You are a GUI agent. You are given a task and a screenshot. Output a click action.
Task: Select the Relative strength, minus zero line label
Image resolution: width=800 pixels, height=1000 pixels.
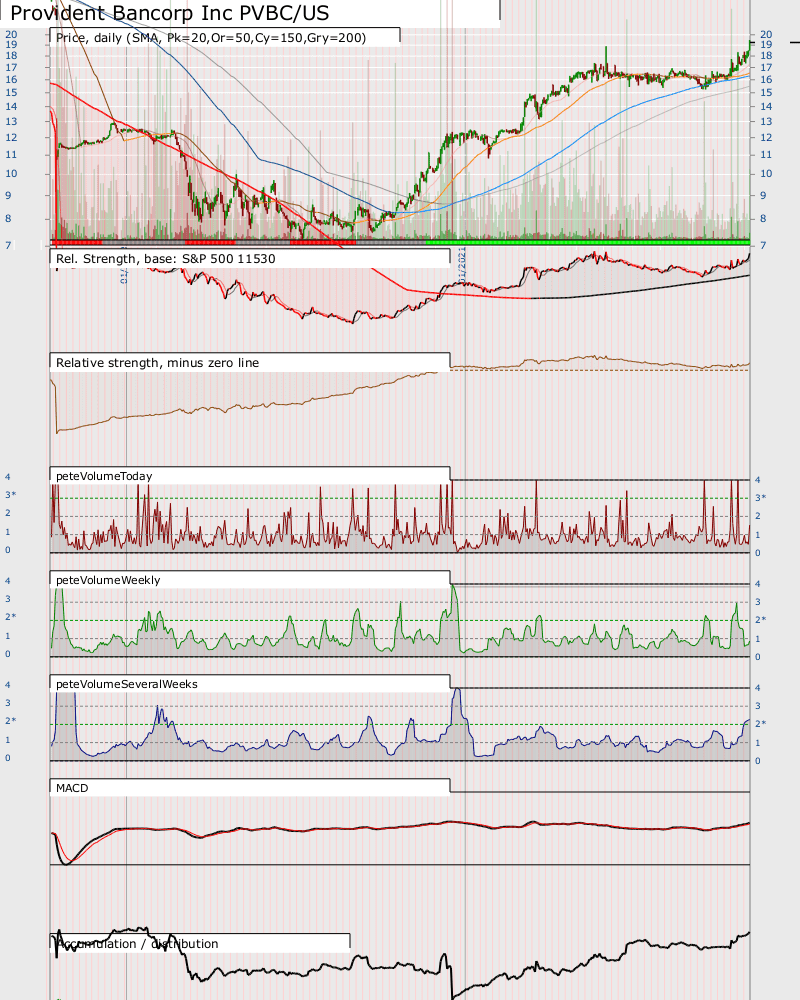[158, 363]
